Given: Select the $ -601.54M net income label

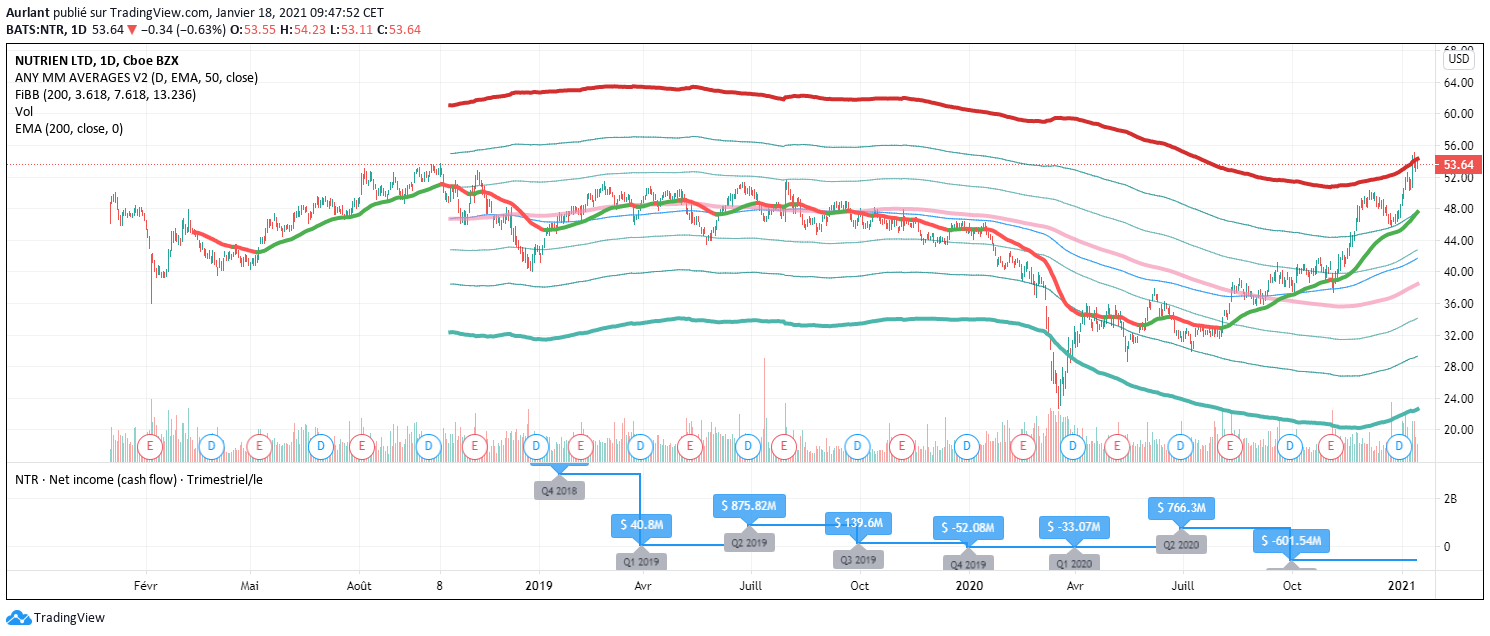Looking at the screenshot, I should pyautogui.click(x=1293, y=541).
